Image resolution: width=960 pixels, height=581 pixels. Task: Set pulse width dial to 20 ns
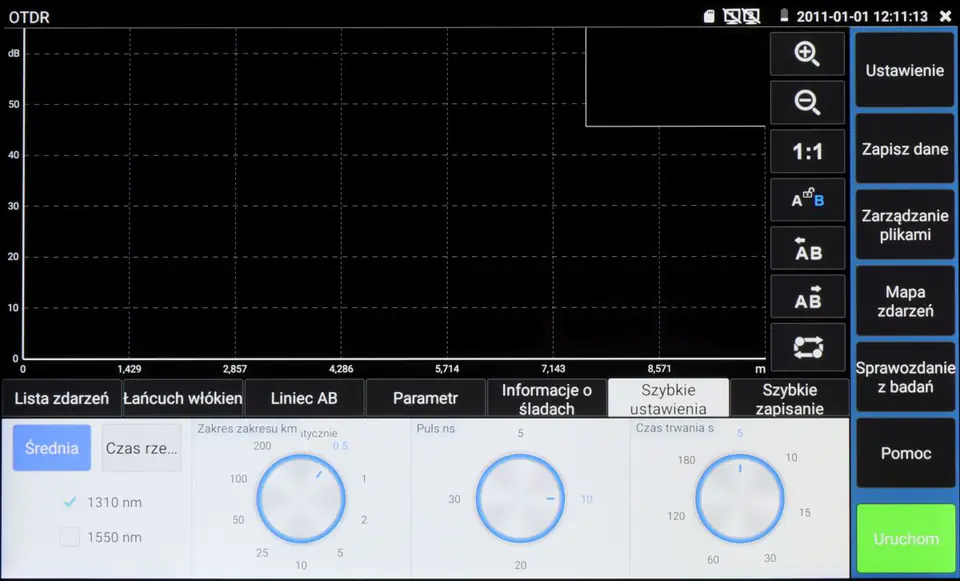tap(520, 565)
